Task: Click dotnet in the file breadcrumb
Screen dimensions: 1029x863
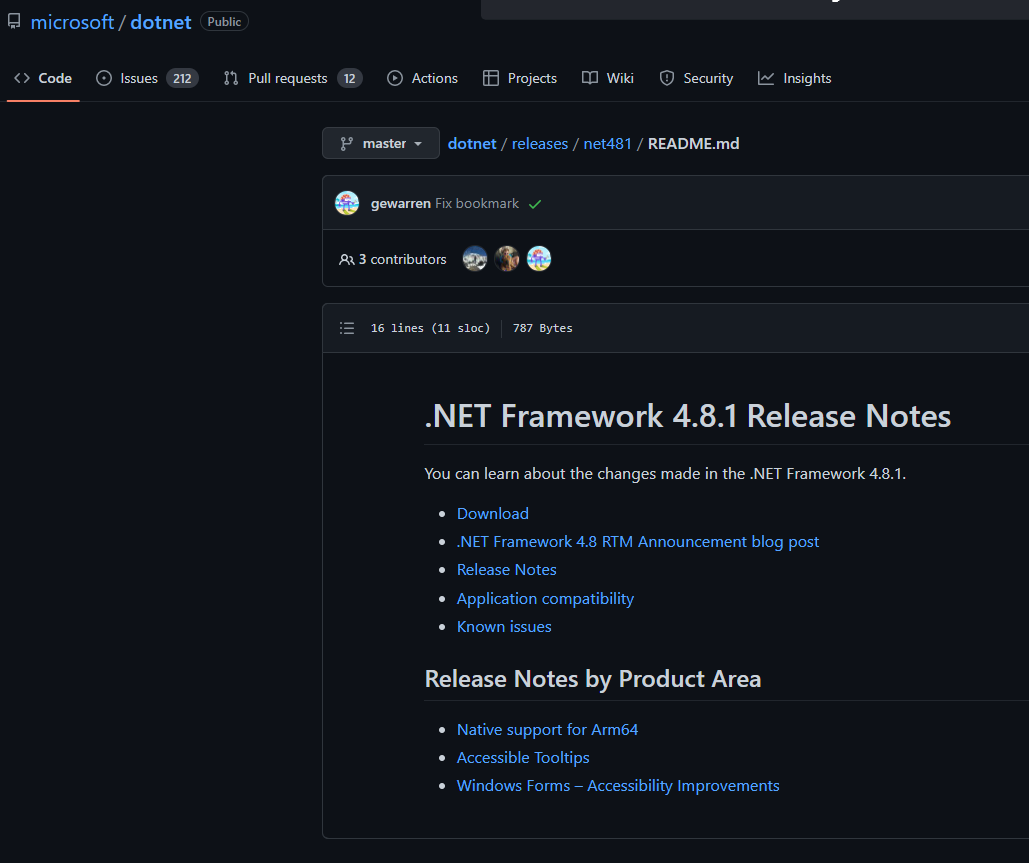Action: click(472, 144)
